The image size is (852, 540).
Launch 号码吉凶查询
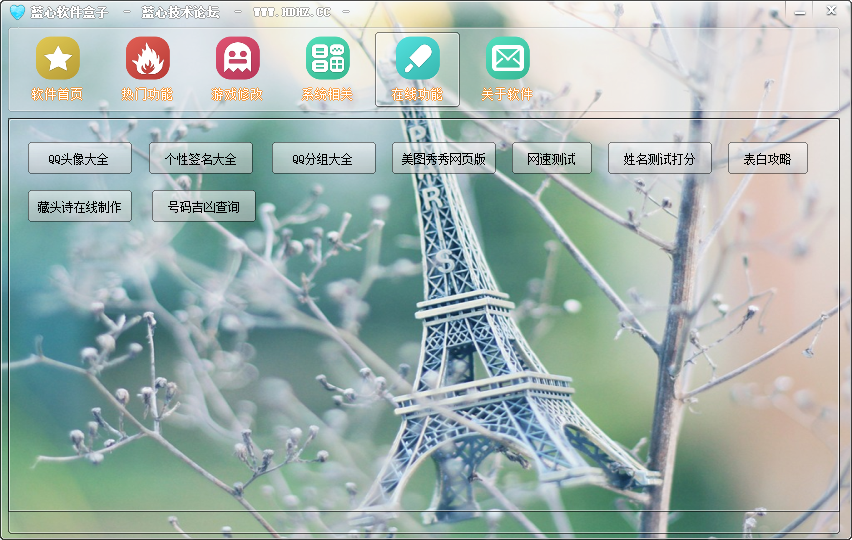[x=203, y=206]
